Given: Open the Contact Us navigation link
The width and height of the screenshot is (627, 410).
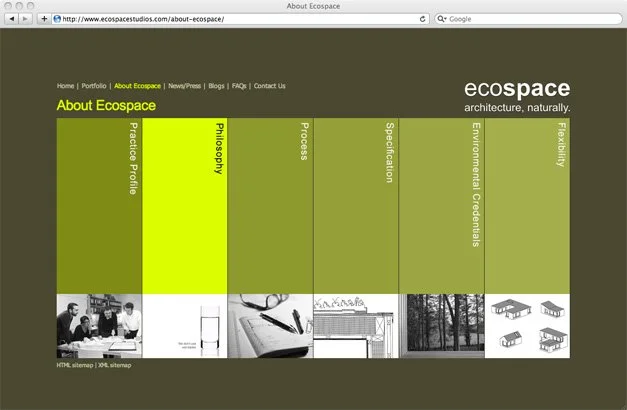Looking at the screenshot, I should tap(270, 86).
